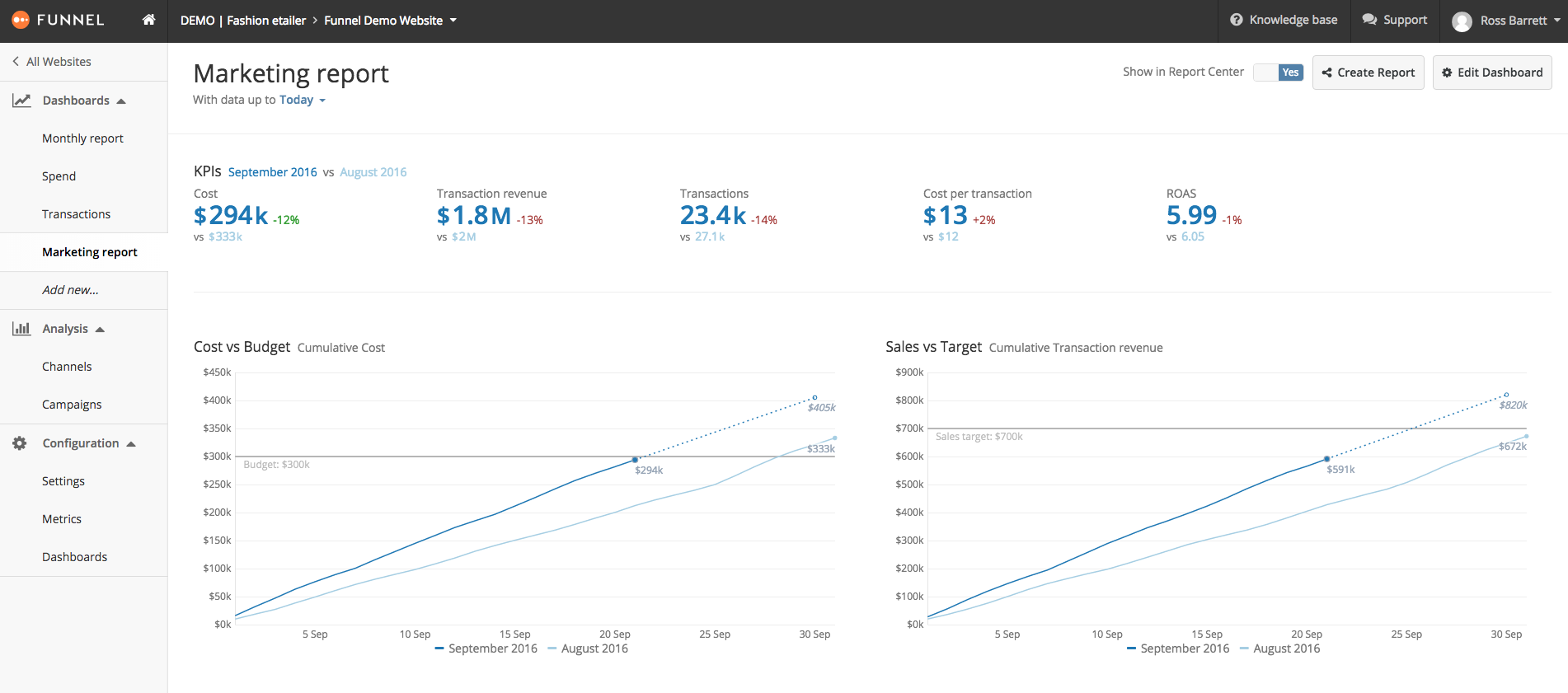Click the Support chat bubbles icon

point(1369,20)
